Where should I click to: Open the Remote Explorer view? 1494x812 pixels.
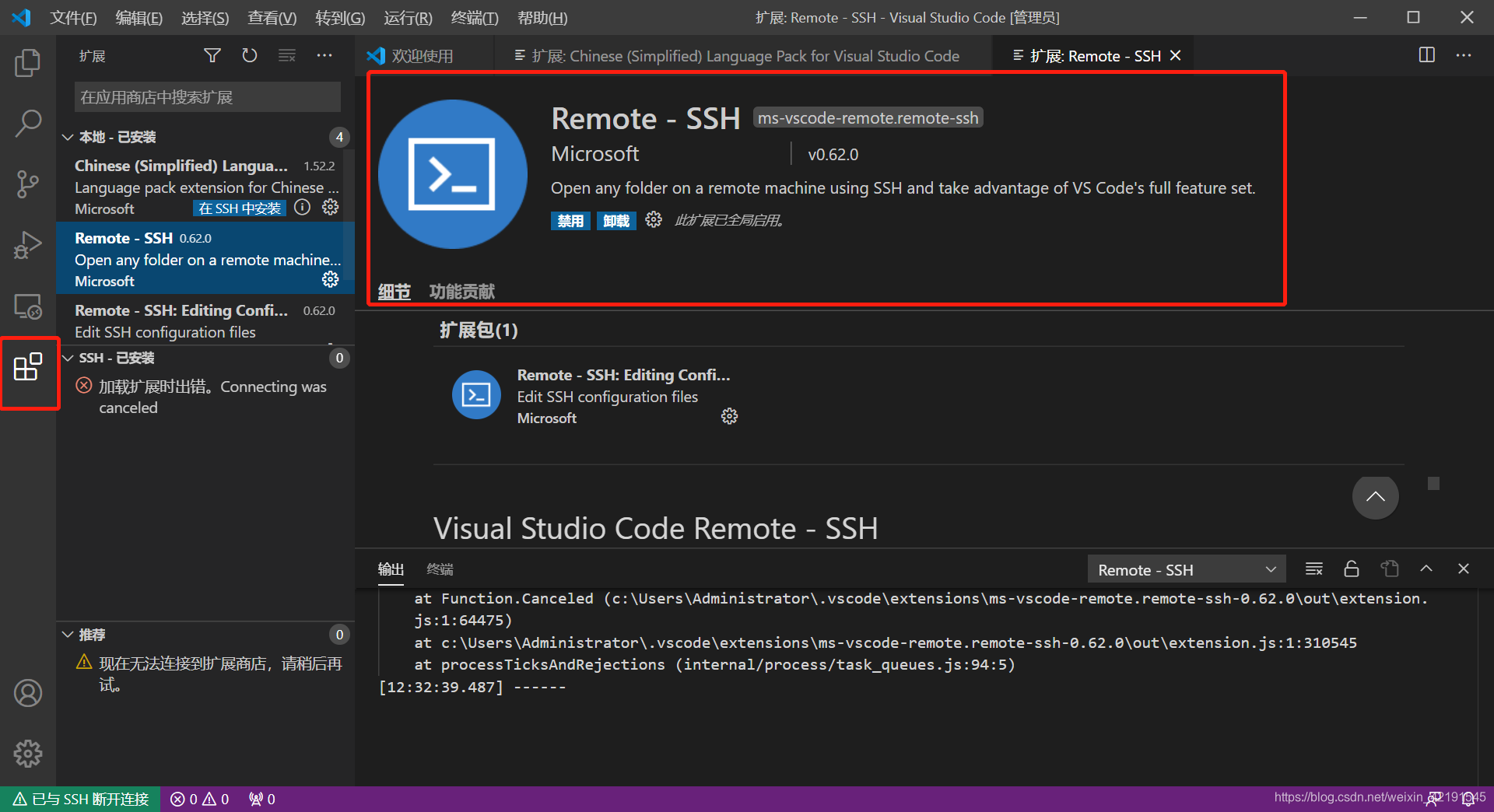coord(28,306)
